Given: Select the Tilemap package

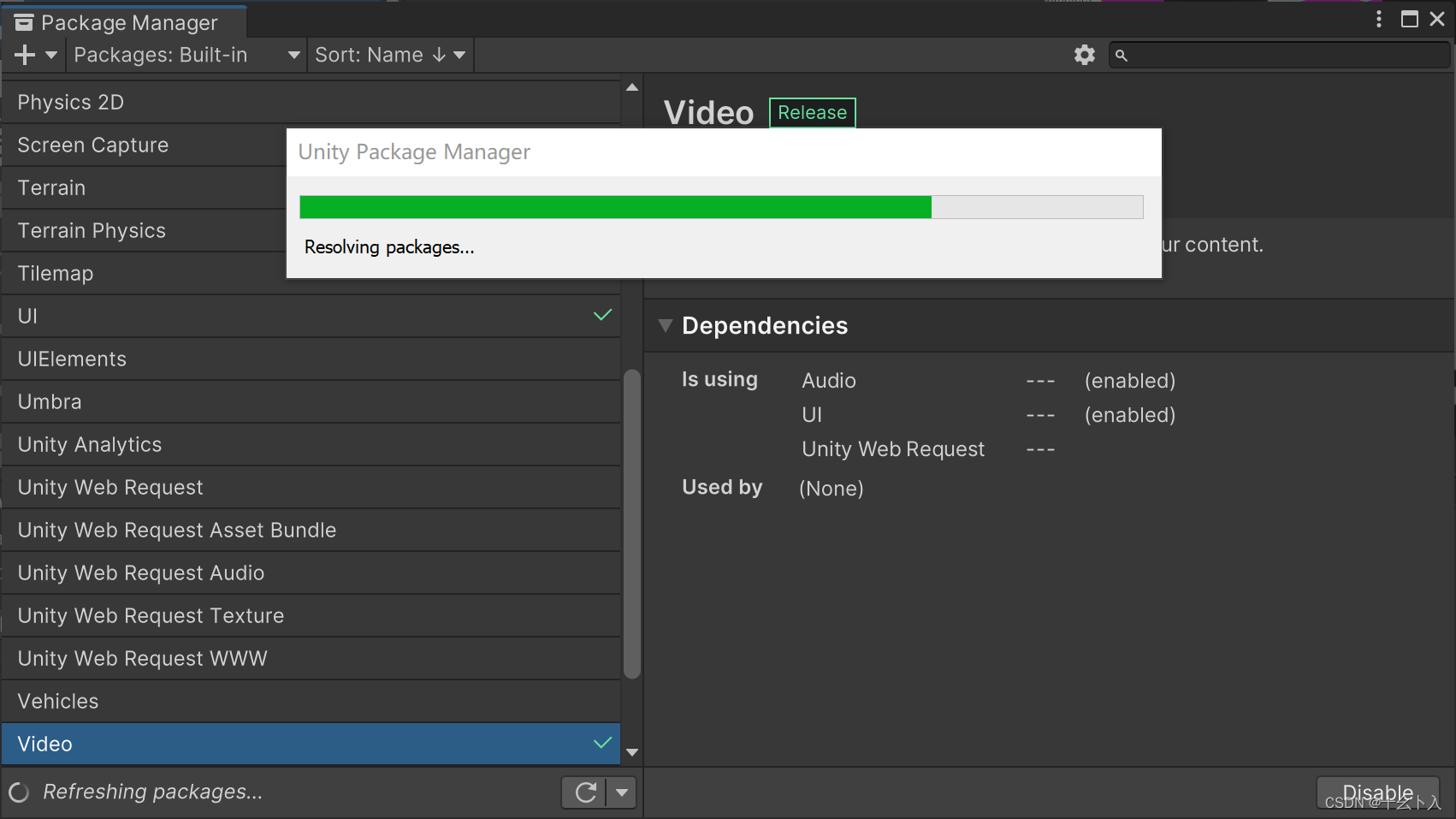Looking at the screenshot, I should click(x=144, y=273).
